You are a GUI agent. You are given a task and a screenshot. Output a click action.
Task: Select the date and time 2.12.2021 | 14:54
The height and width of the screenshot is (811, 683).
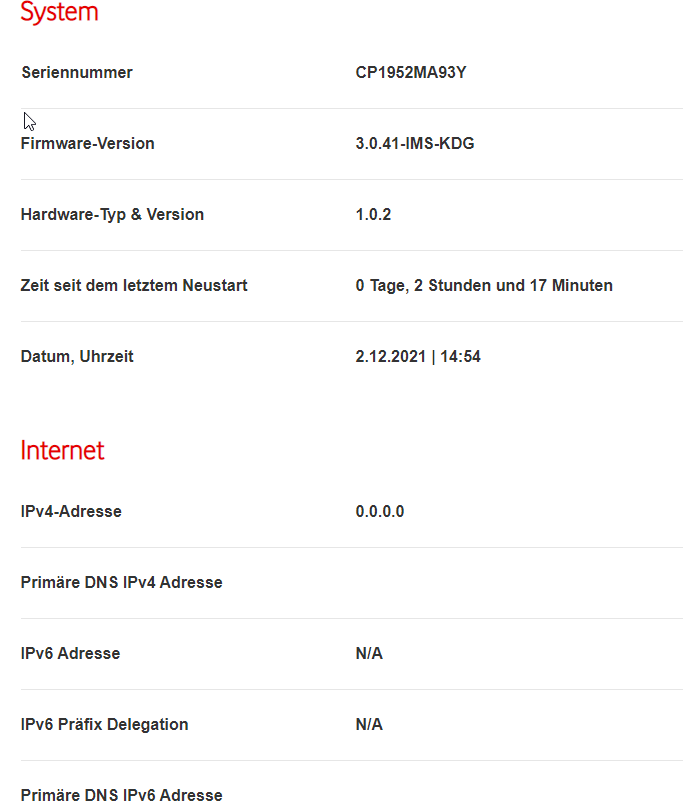tap(418, 356)
